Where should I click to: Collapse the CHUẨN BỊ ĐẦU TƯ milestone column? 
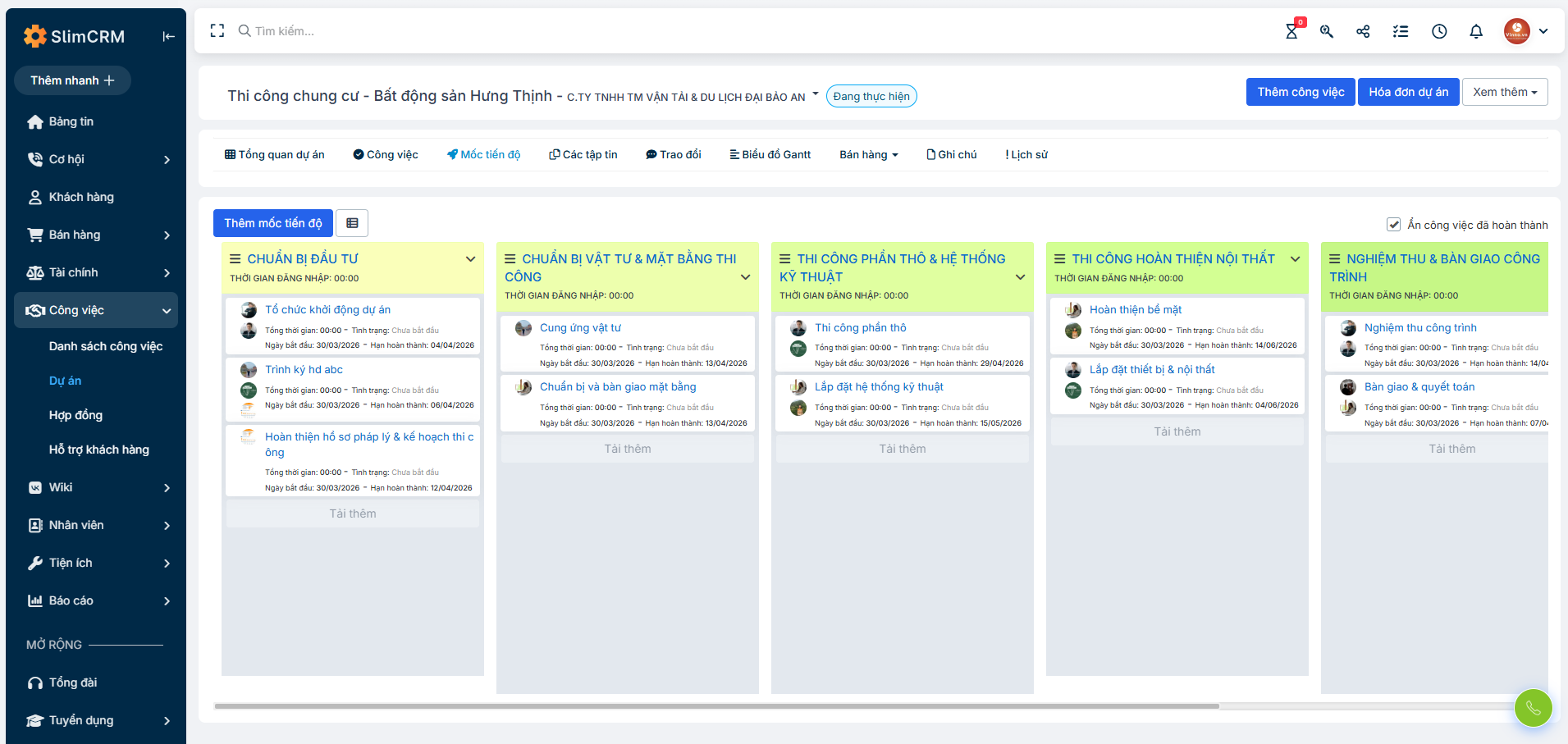470,259
